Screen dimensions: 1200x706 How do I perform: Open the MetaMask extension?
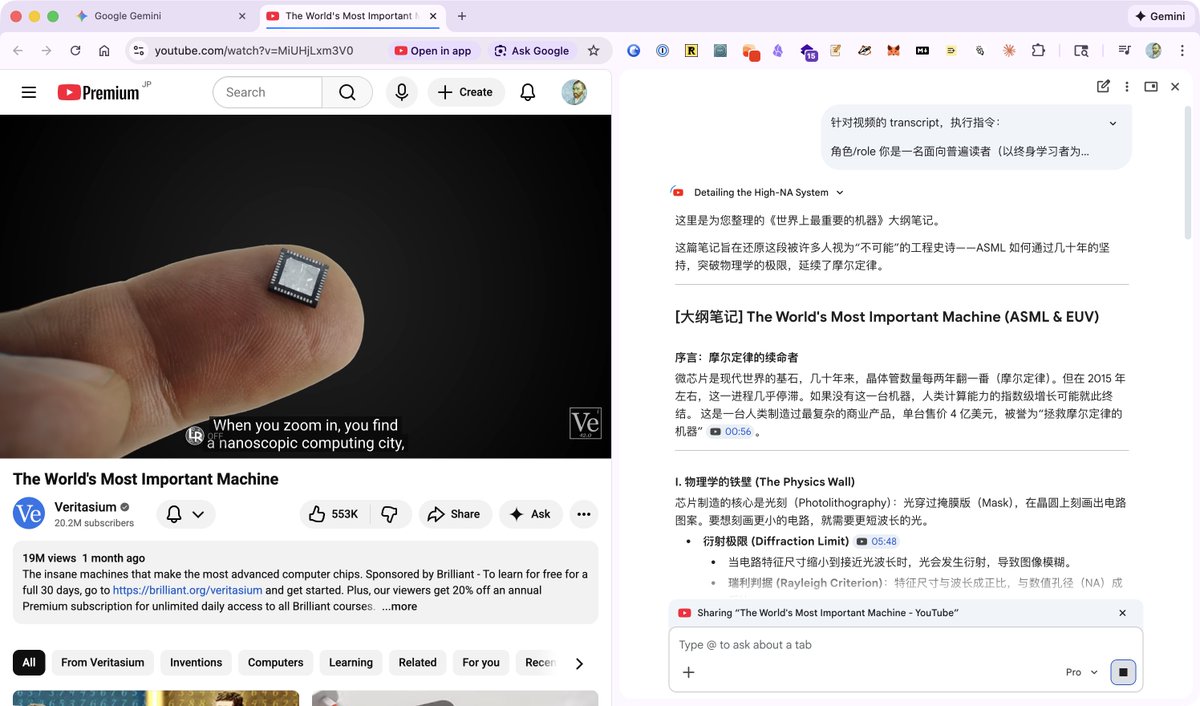click(x=892, y=50)
